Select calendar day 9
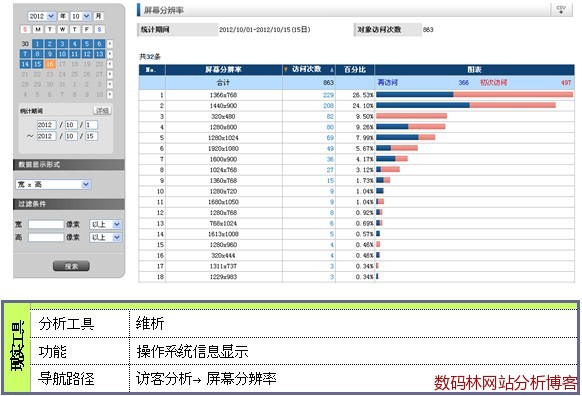582x396 pixels. (x=50, y=54)
